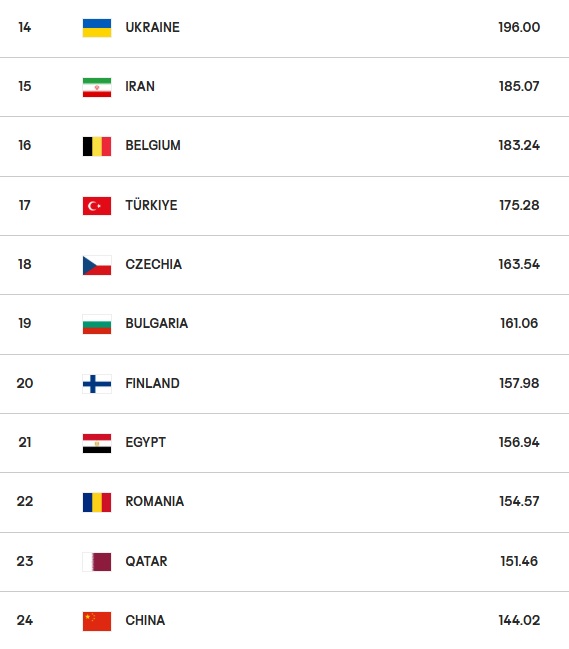
Task: Open the UKRAINE team name
Action: pyautogui.click(x=153, y=27)
